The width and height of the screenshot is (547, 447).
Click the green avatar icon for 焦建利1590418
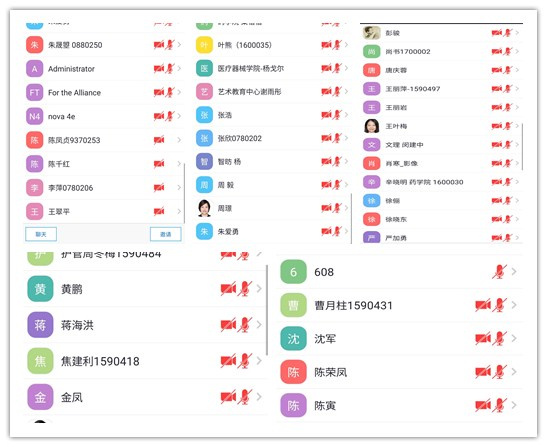pos(40,361)
